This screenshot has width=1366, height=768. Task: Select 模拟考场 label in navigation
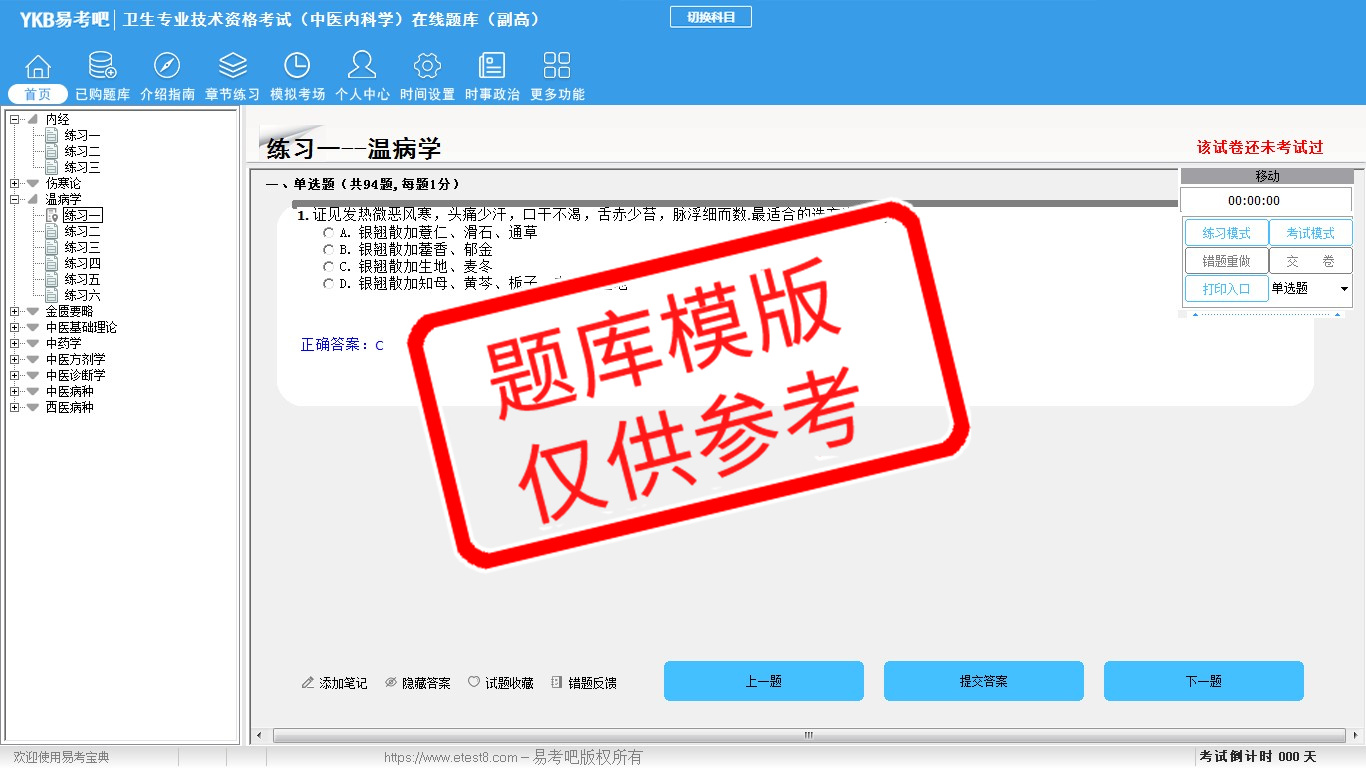tap(297, 94)
